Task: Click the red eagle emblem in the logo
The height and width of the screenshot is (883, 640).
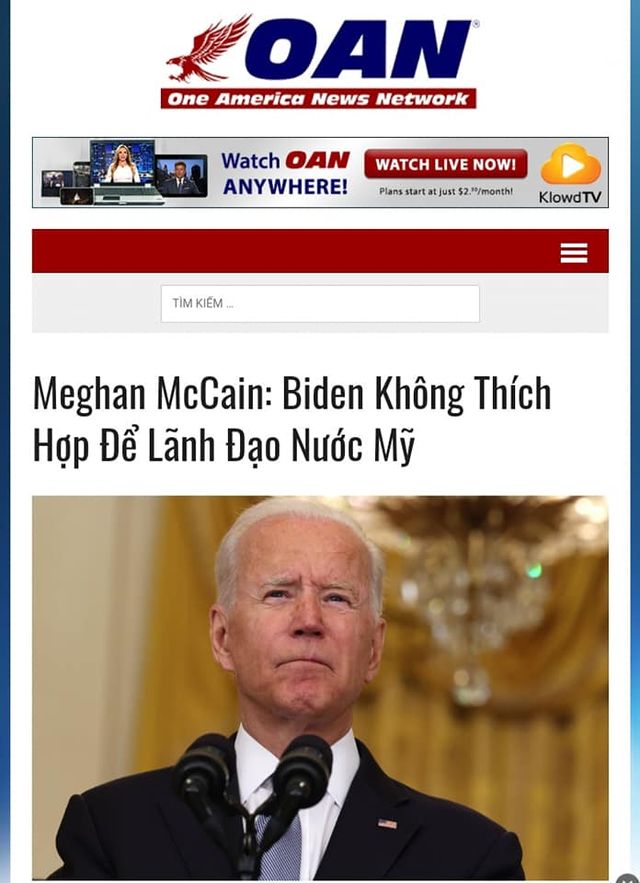Action: click(x=207, y=49)
